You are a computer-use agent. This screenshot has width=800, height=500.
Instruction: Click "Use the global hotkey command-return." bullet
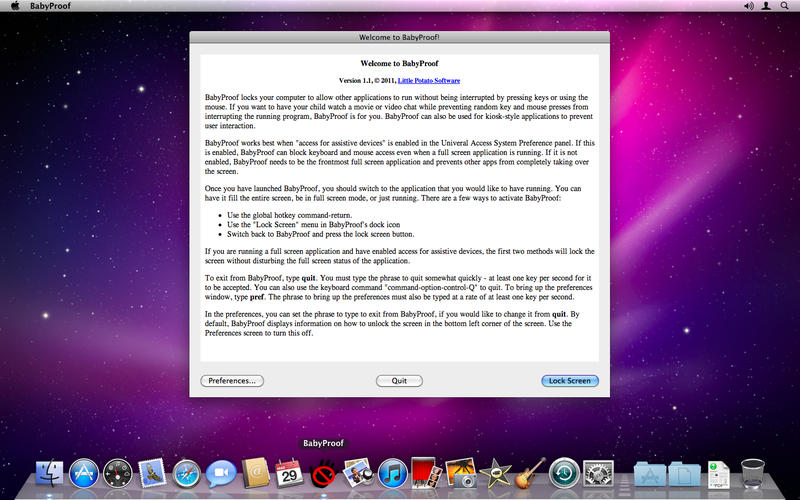coord(290,215)
